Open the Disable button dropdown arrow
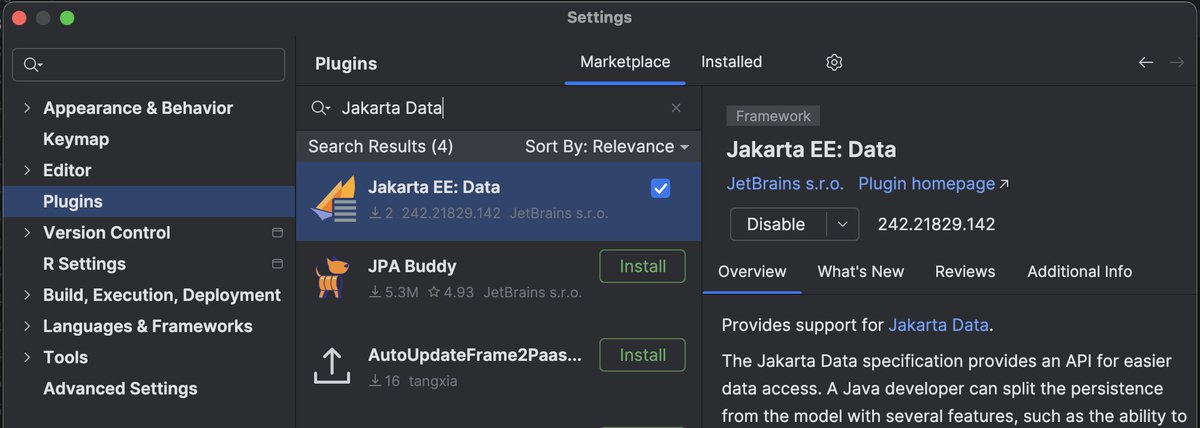Viewport: 1200px width, 428px height. [843, 224]
